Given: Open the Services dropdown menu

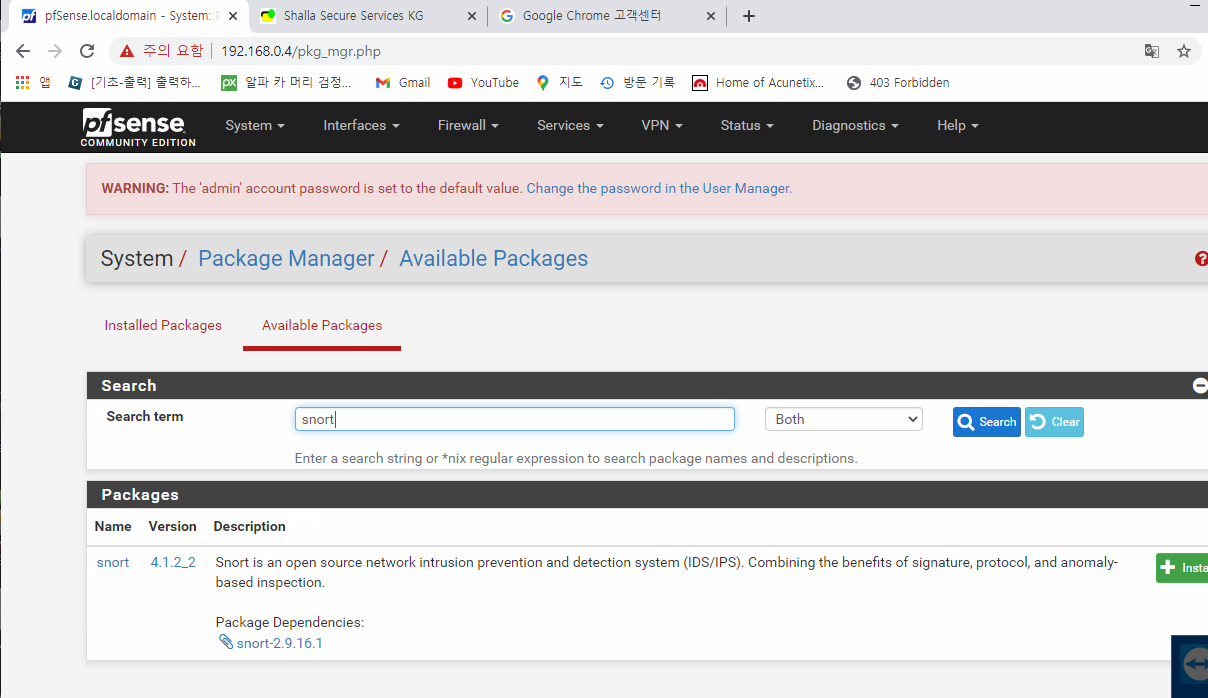Looking at the screenshot, I should [x=570, y=125].
